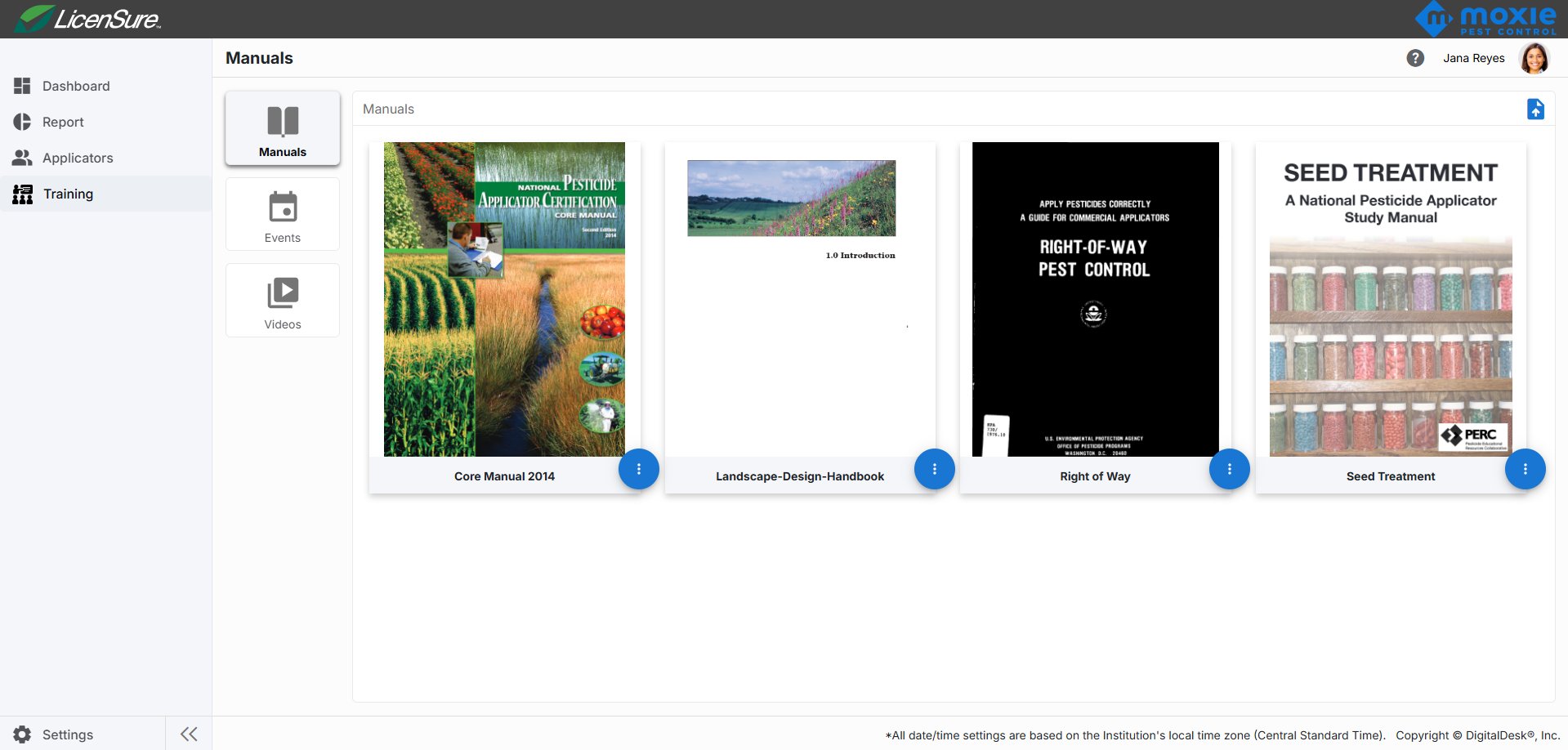This screenshot has height=750, width=1568.
Task: Open options menu for Right of Way
Action: click(1229, 469)
